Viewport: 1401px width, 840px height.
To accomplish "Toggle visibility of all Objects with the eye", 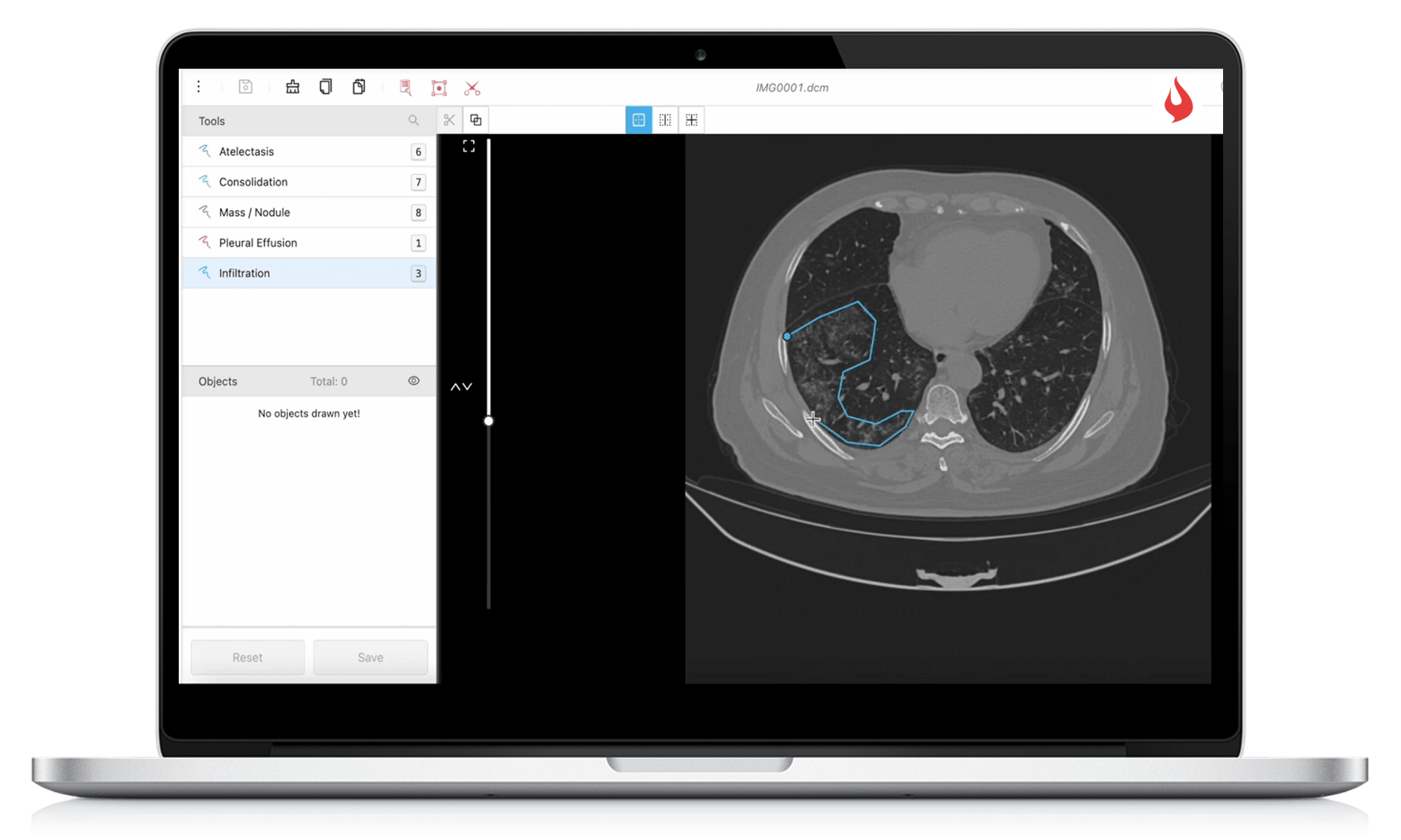I will tap(414, 381).
